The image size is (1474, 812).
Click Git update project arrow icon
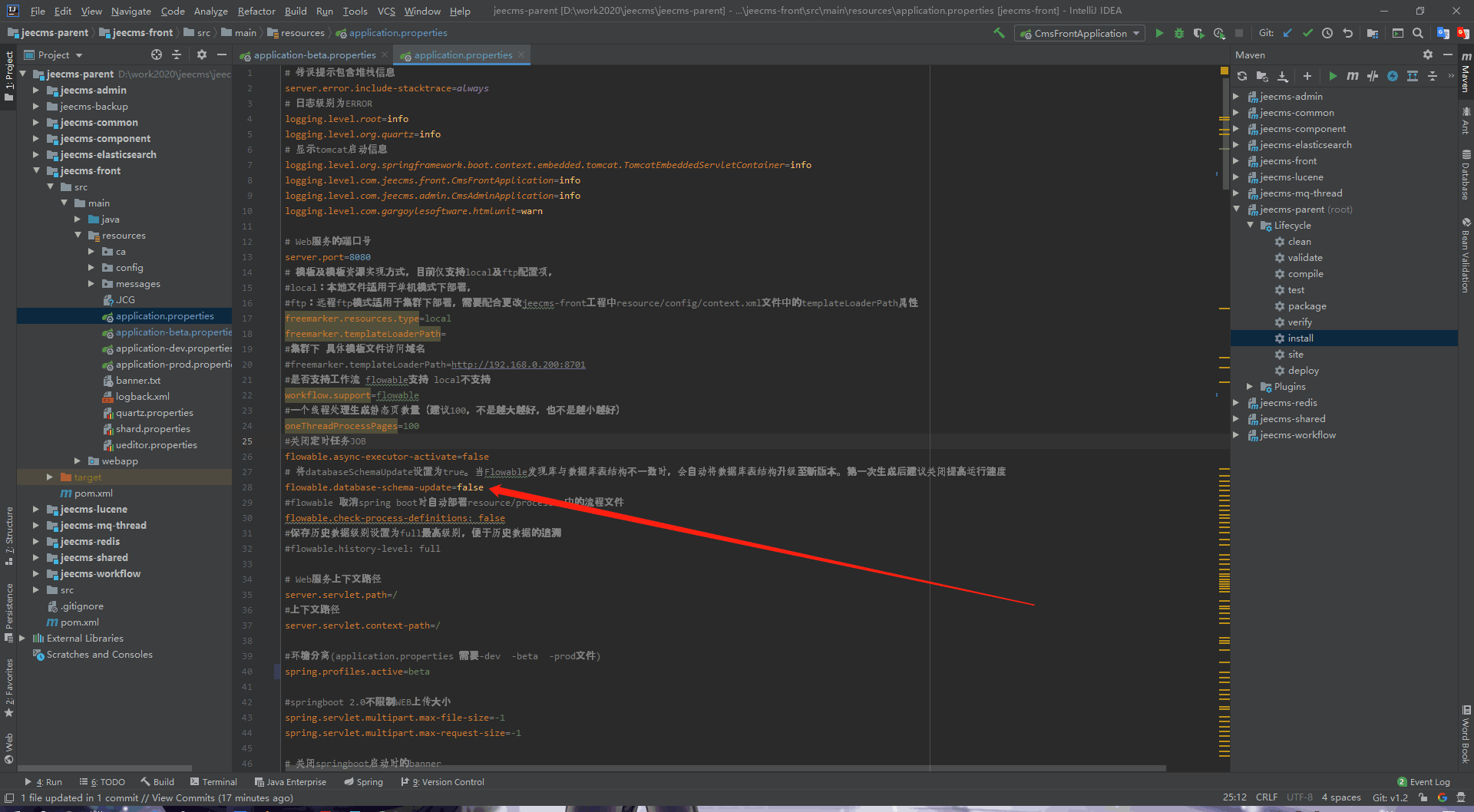point(1287,33)
